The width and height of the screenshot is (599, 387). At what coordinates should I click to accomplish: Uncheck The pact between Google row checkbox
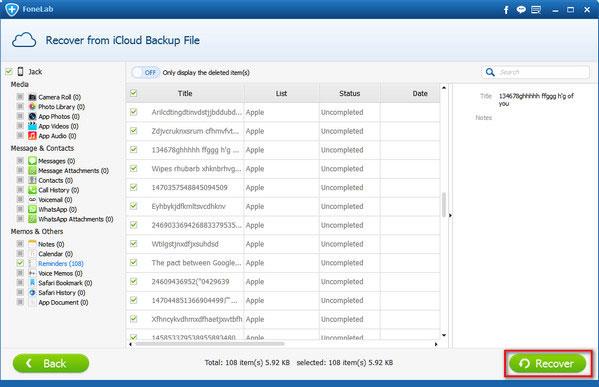(x=133, y=262)
